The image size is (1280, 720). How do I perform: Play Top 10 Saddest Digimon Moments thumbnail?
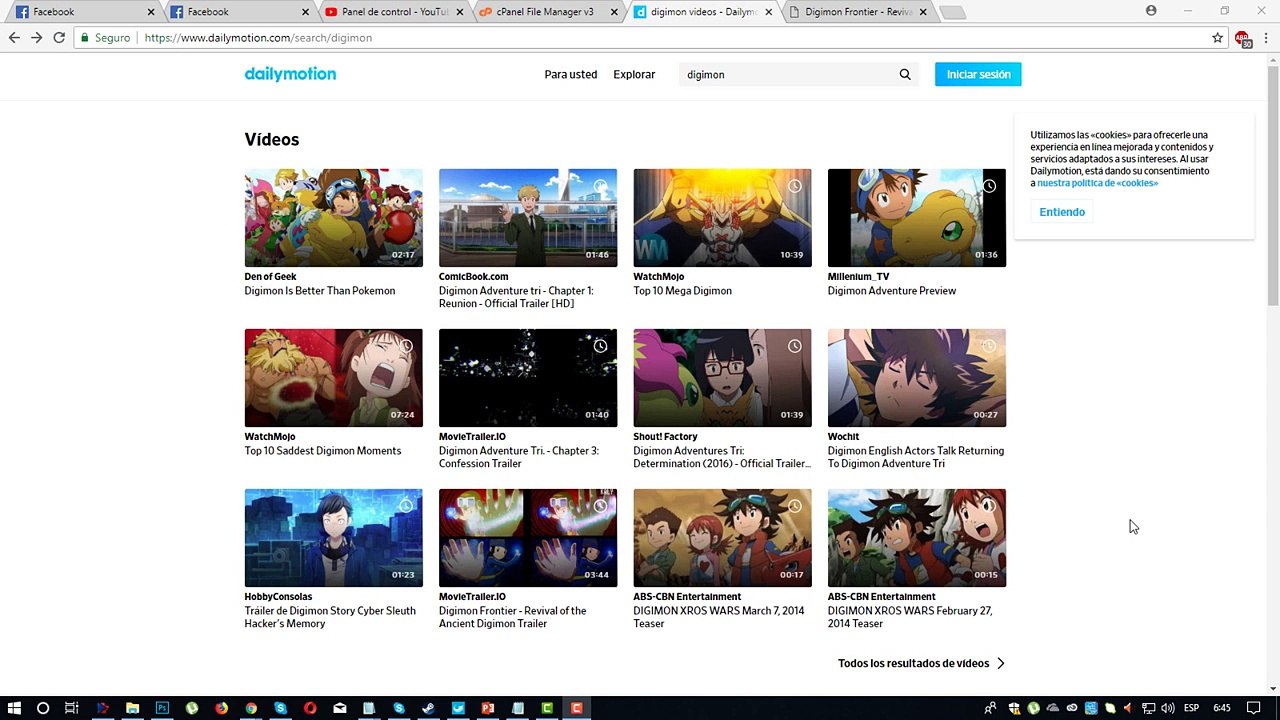tap(333, 378)
